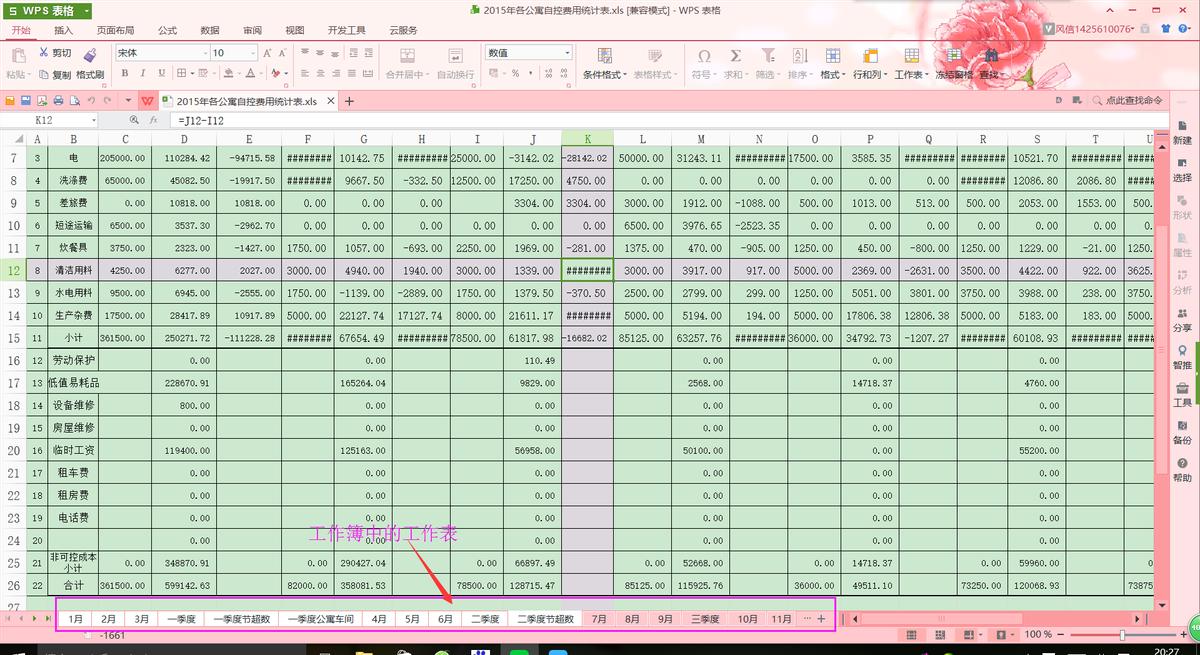Toggle bold formatting on selected cell

124,74
